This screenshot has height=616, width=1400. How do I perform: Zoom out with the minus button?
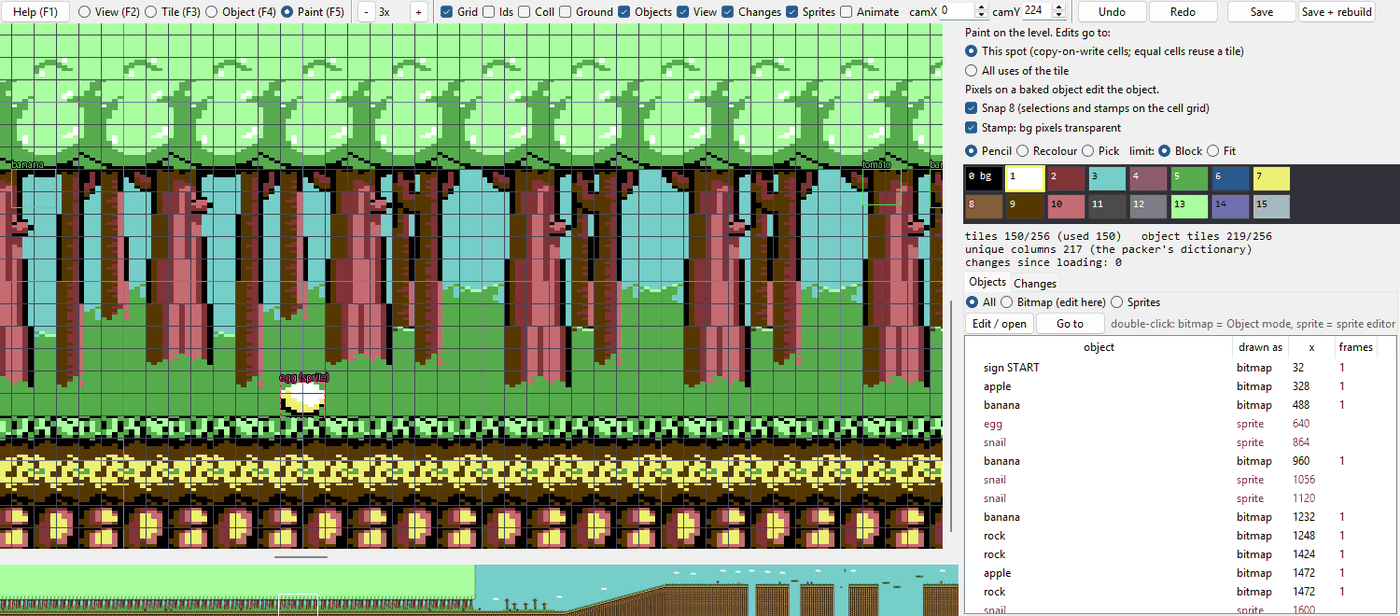[366, 12]
